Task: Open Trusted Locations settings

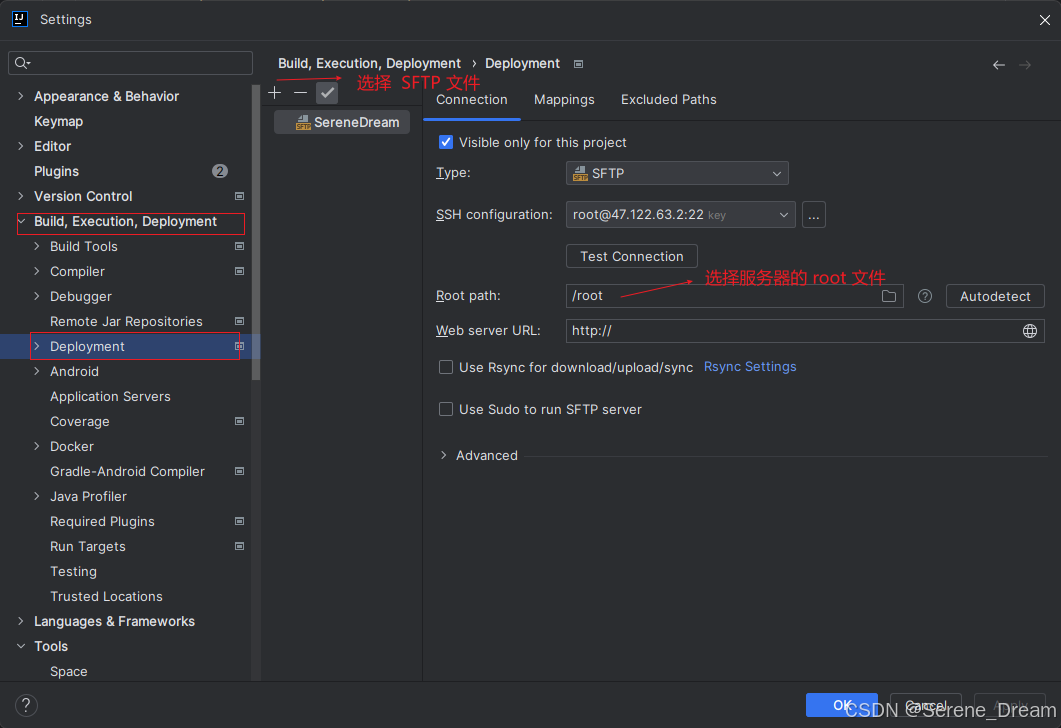Action: (x=106, y=597)
